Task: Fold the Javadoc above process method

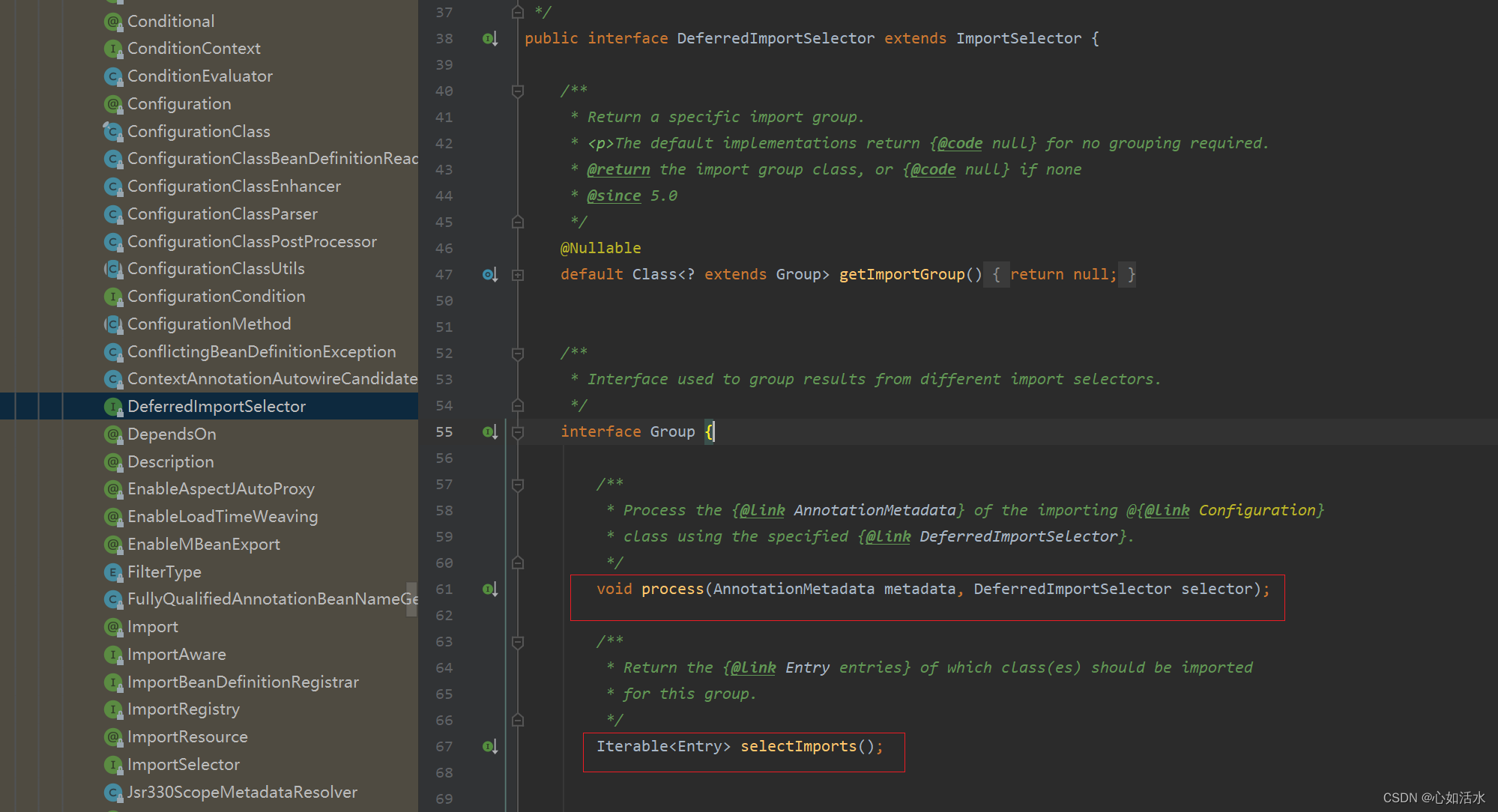Action: click(518, 485)
